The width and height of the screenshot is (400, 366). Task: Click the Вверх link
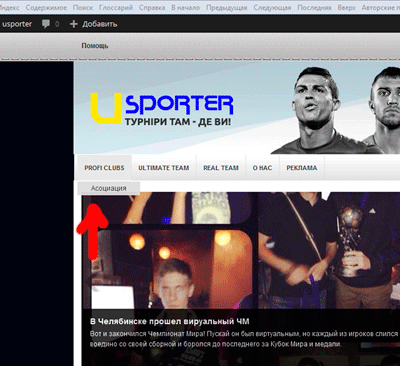pyautogui.click(x=347, y=7)
